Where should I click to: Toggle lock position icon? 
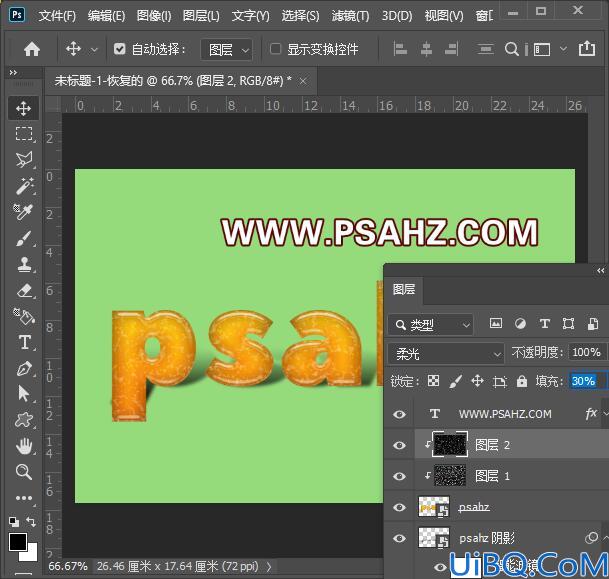(x=477, y=381)
